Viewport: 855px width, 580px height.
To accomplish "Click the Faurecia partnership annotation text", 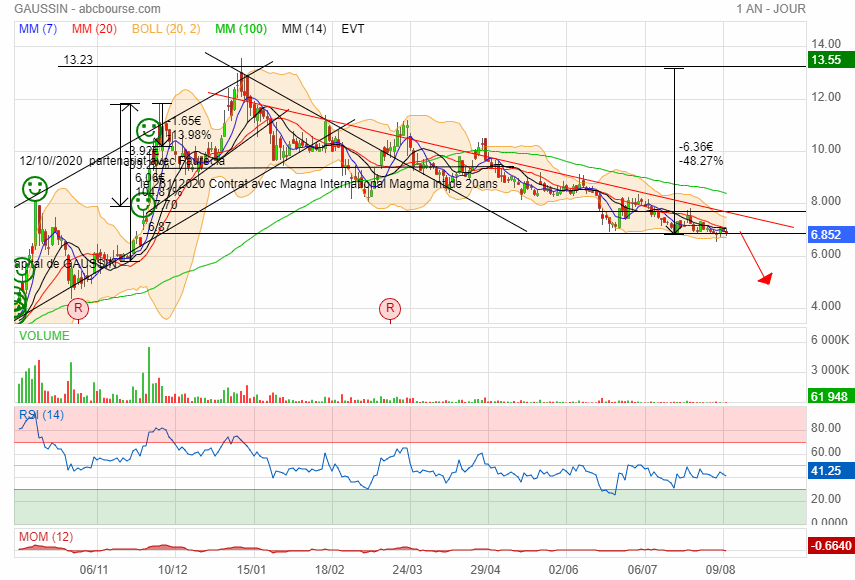I will pos(122,161).
